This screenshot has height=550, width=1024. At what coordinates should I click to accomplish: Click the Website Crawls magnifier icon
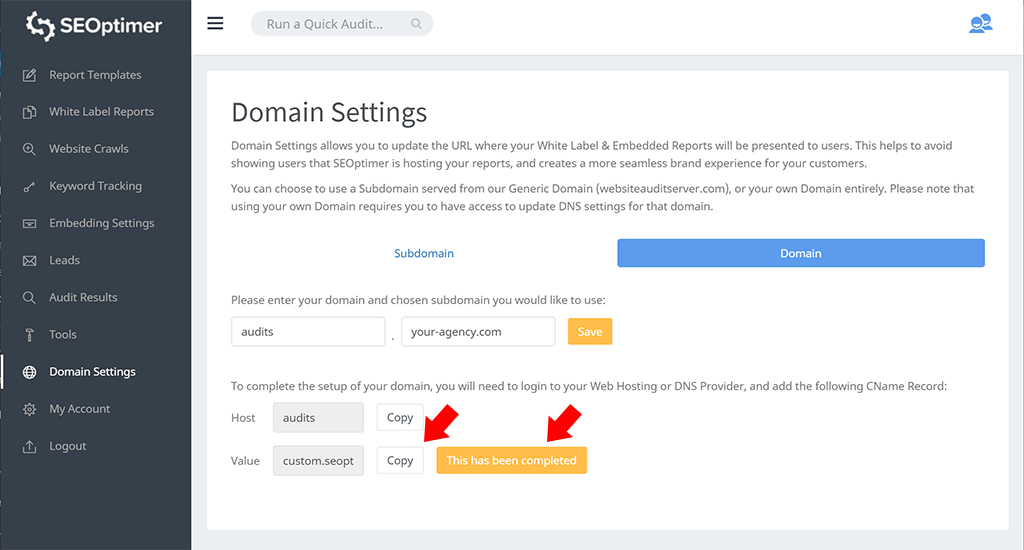click(x=29, y=149)
